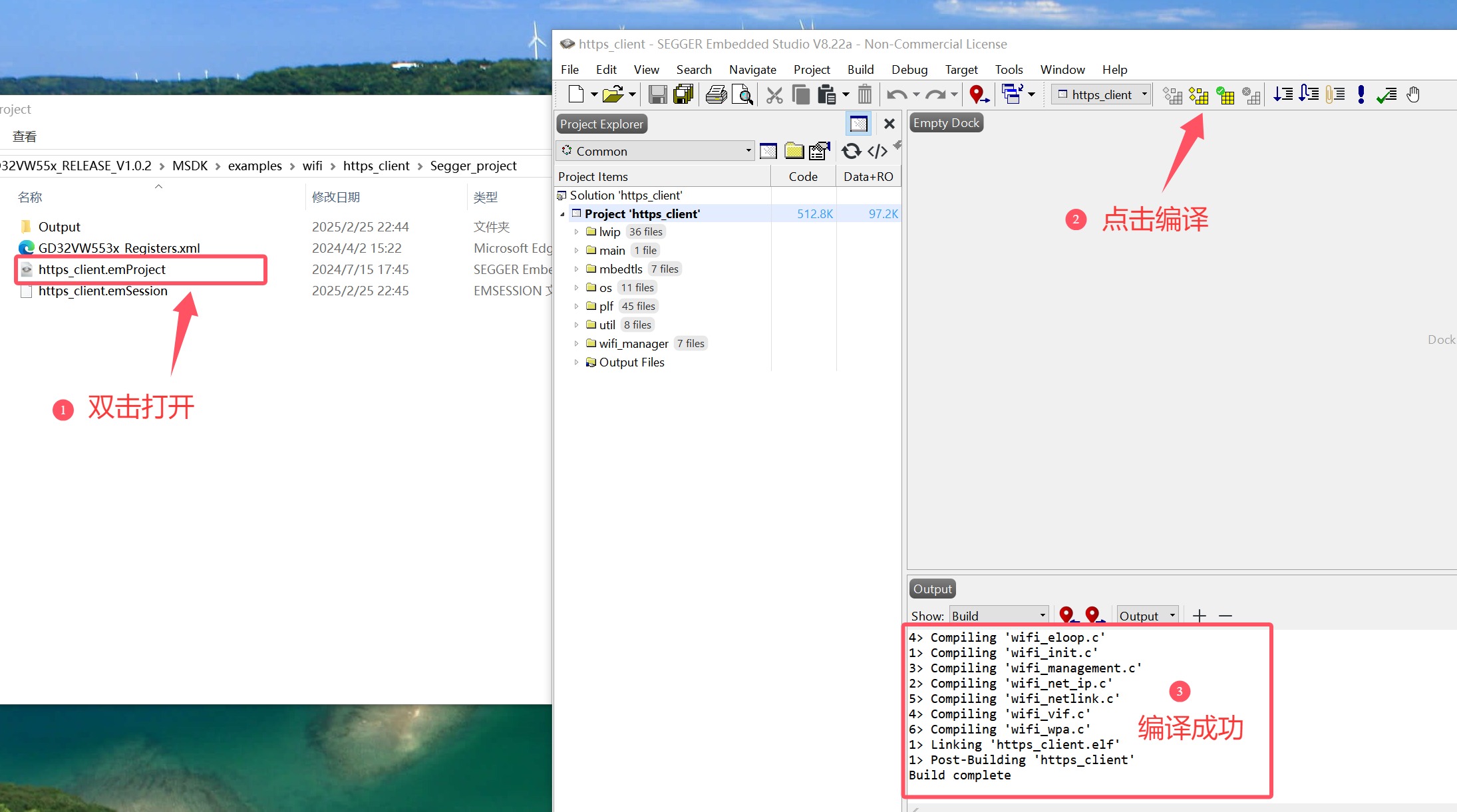
Task: Click the Build (yellow blocks) toolbar icon
Action: click(1198, 95)
